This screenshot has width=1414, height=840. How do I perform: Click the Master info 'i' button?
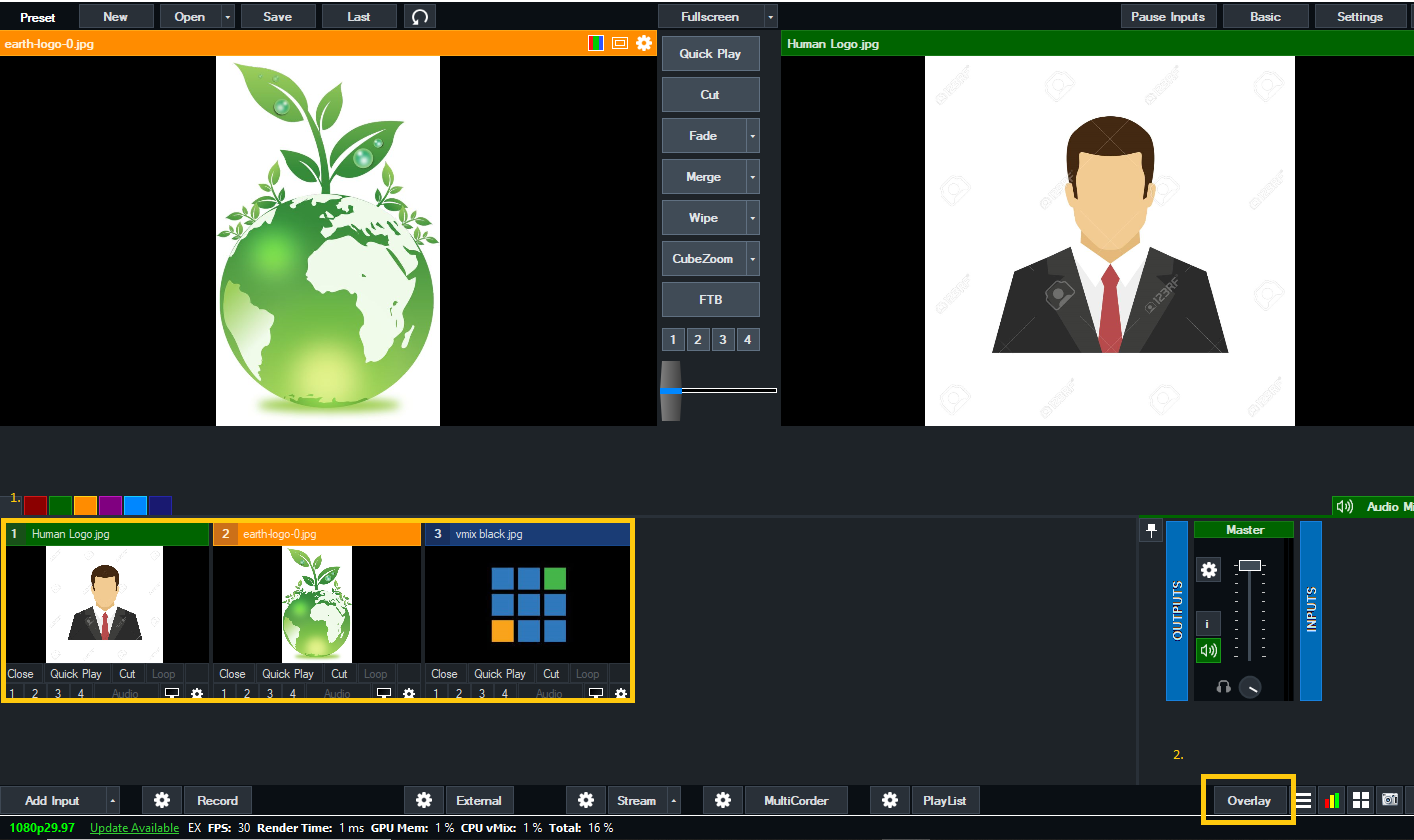point(1208,623)
